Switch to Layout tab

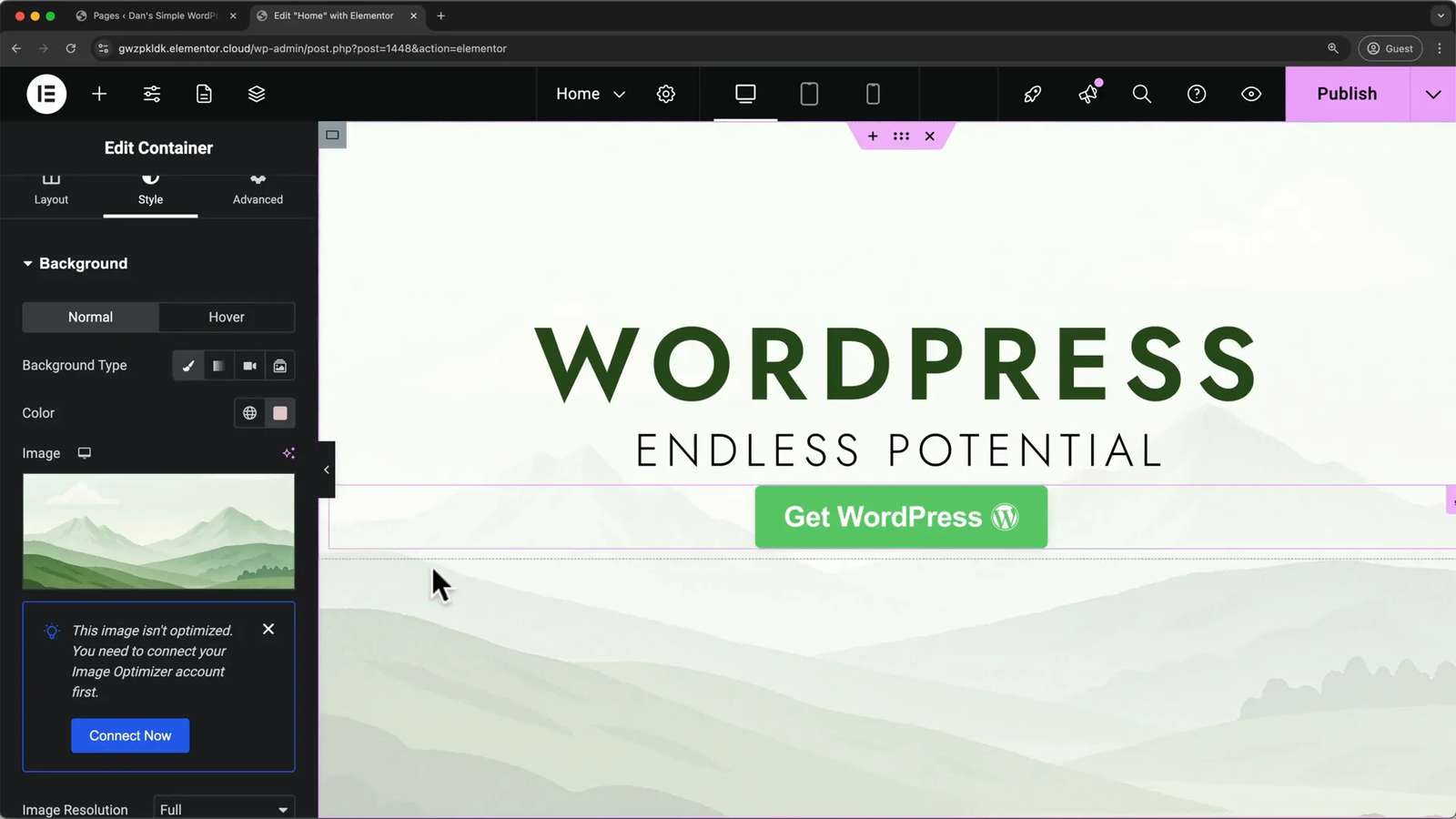coord(51,191)
